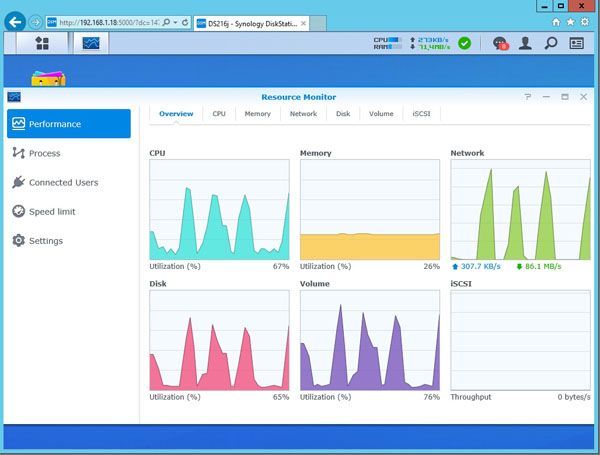Open Speed limit in sidebar
This screenshot has width=600, height=455.
(52, 211)
